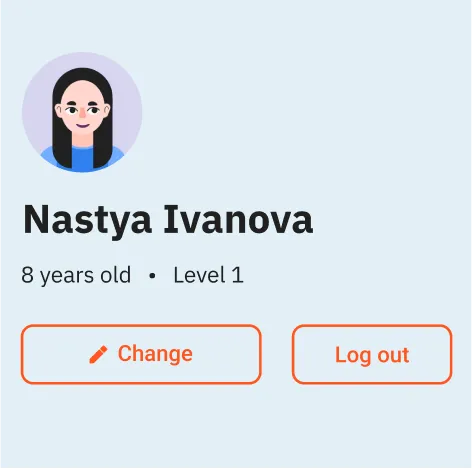
Task: Click the orange 'Change' word label
Action: pos(155,354)
